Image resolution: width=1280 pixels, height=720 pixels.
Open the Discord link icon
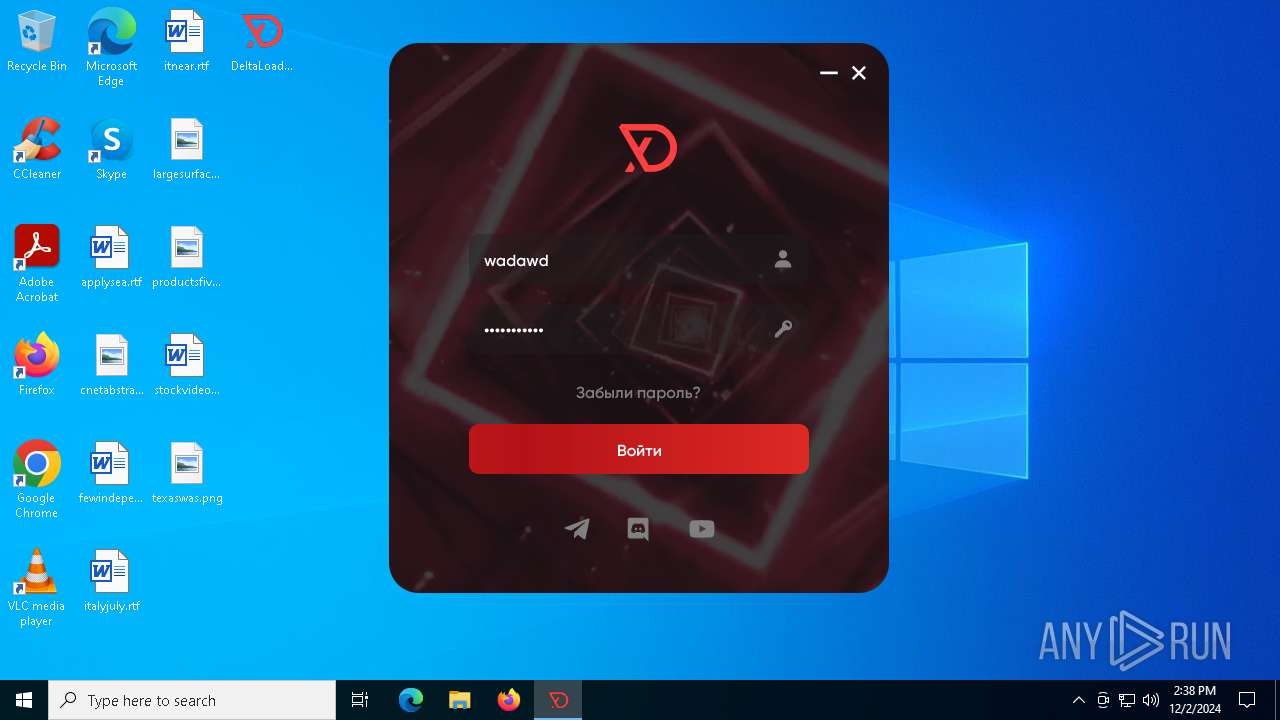[x=638, y=529]
